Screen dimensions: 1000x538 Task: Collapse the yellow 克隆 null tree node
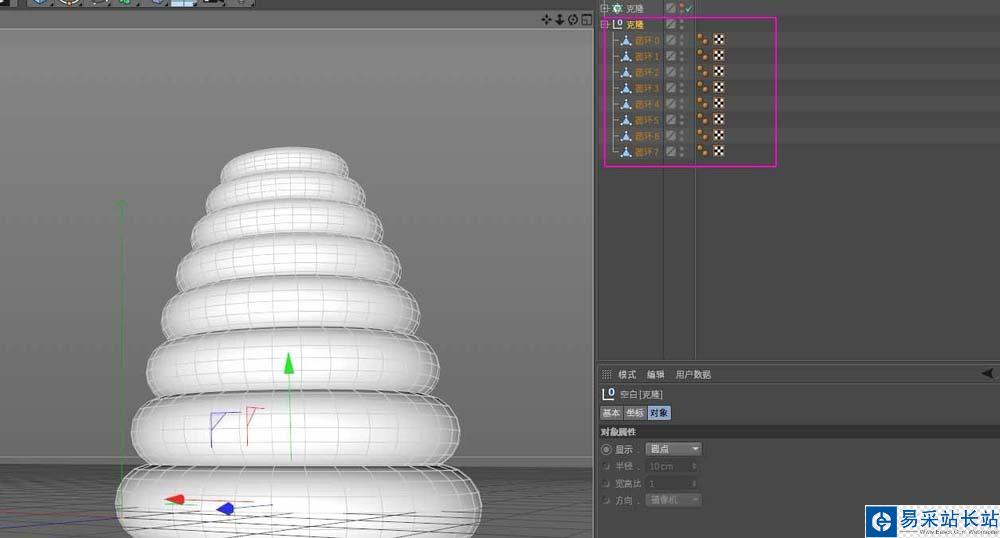tap(605, 24)
